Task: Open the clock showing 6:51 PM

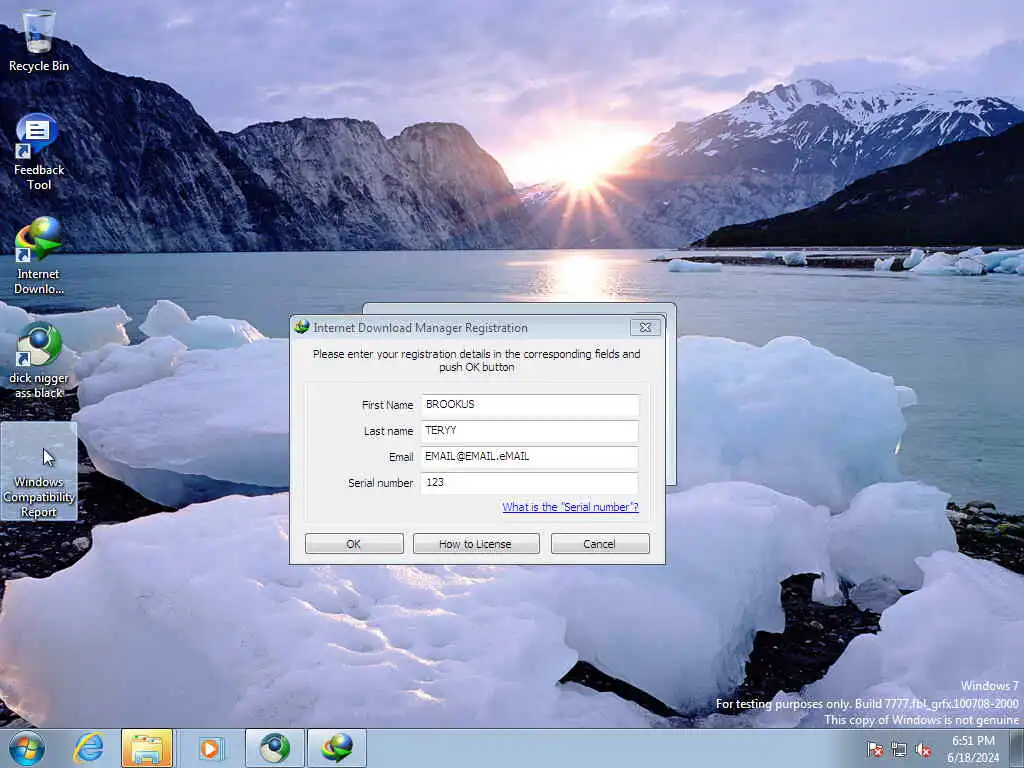Action: (x=973, y=748)
